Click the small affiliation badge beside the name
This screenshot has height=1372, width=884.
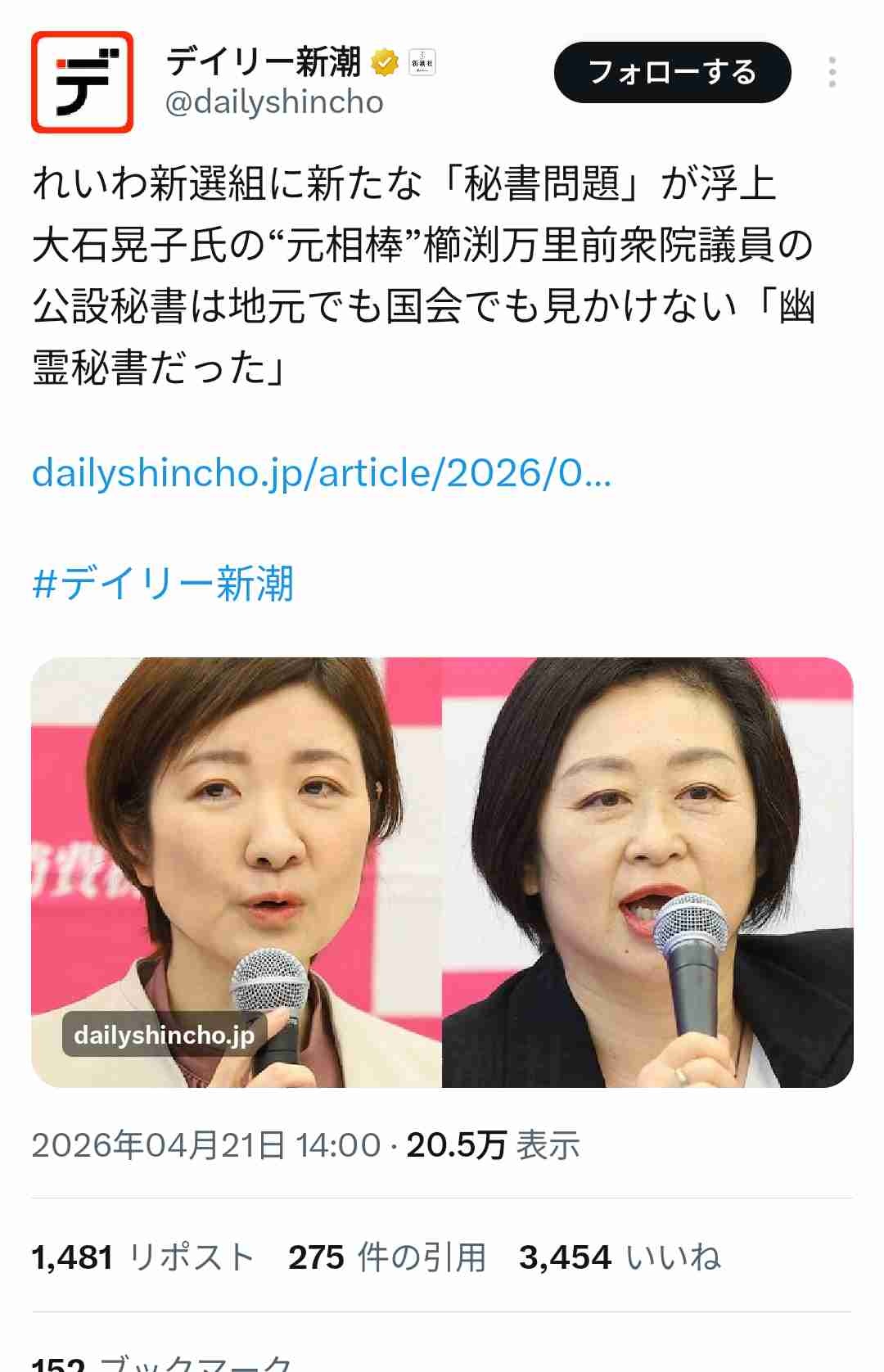(x=422, y=62)
